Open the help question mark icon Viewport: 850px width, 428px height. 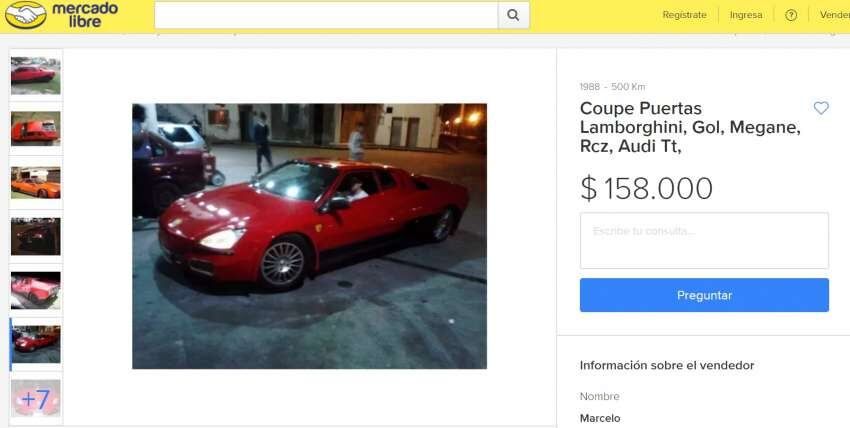point(791,15)
